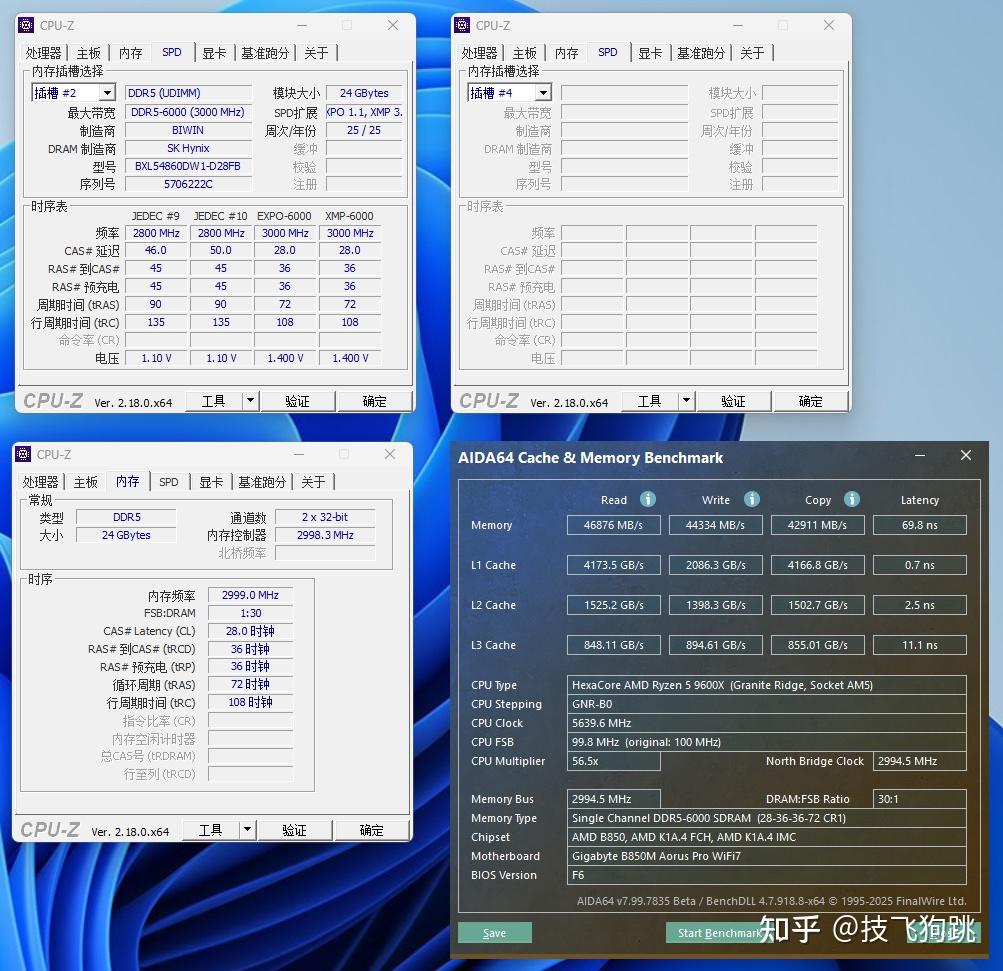This screenshot has height=971, width=1003.
Task: Expand tools arrow in slot #2 CPU-Z window
Action: 250,401
